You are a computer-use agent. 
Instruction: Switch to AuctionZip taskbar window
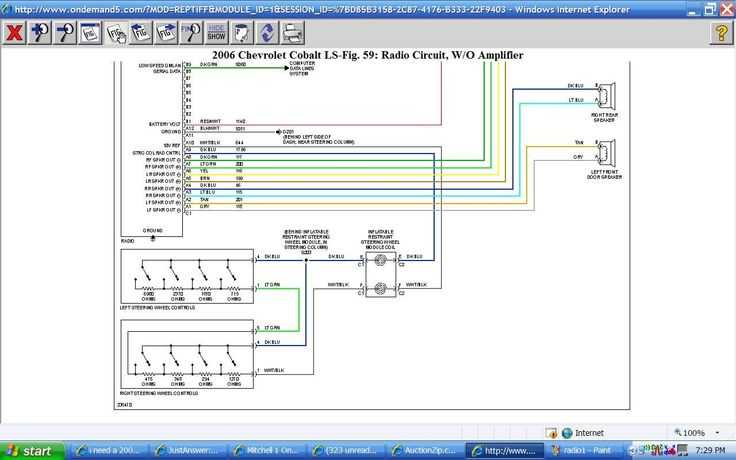pyautogui.click(x=425, y=451)
